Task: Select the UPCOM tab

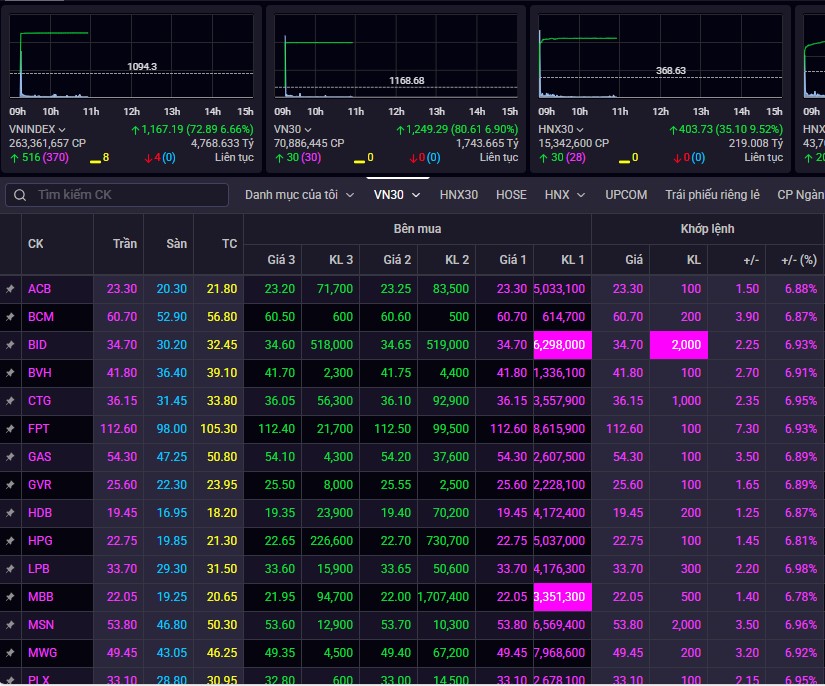Action: 626,195
